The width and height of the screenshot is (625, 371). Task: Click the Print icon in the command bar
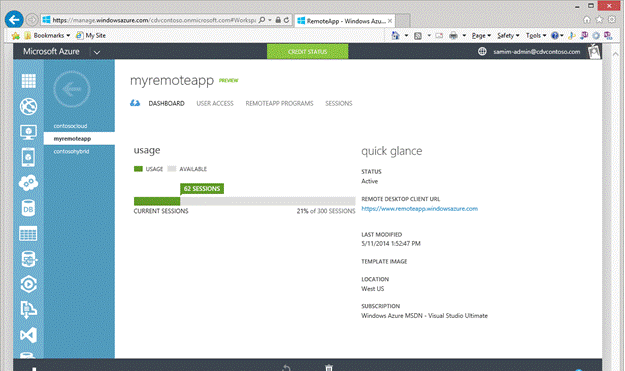point(454,36)
